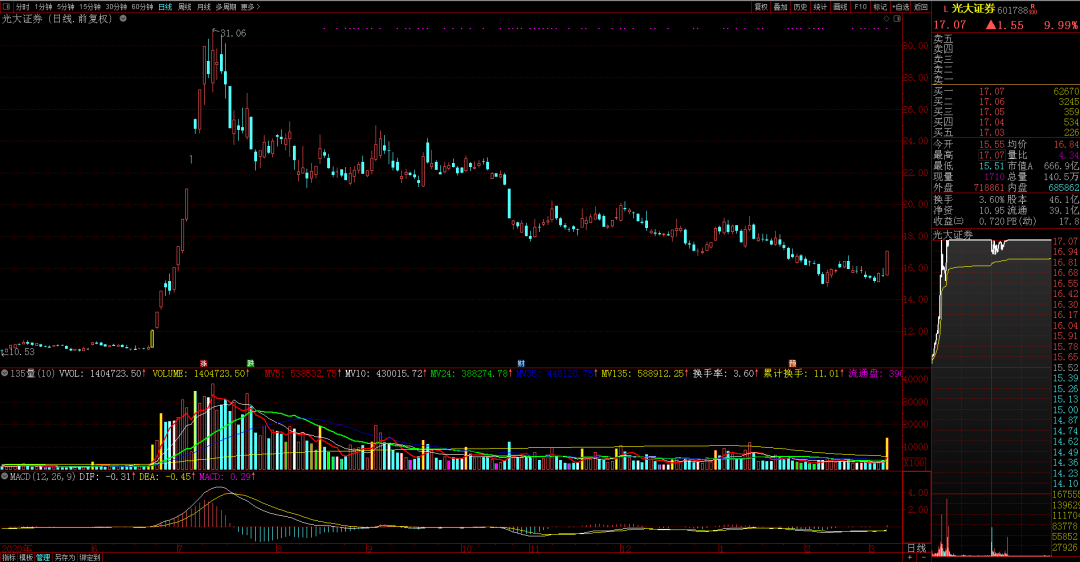
Task: Click red 涨 event marker on chart
Action: click(x=203, y=363)
